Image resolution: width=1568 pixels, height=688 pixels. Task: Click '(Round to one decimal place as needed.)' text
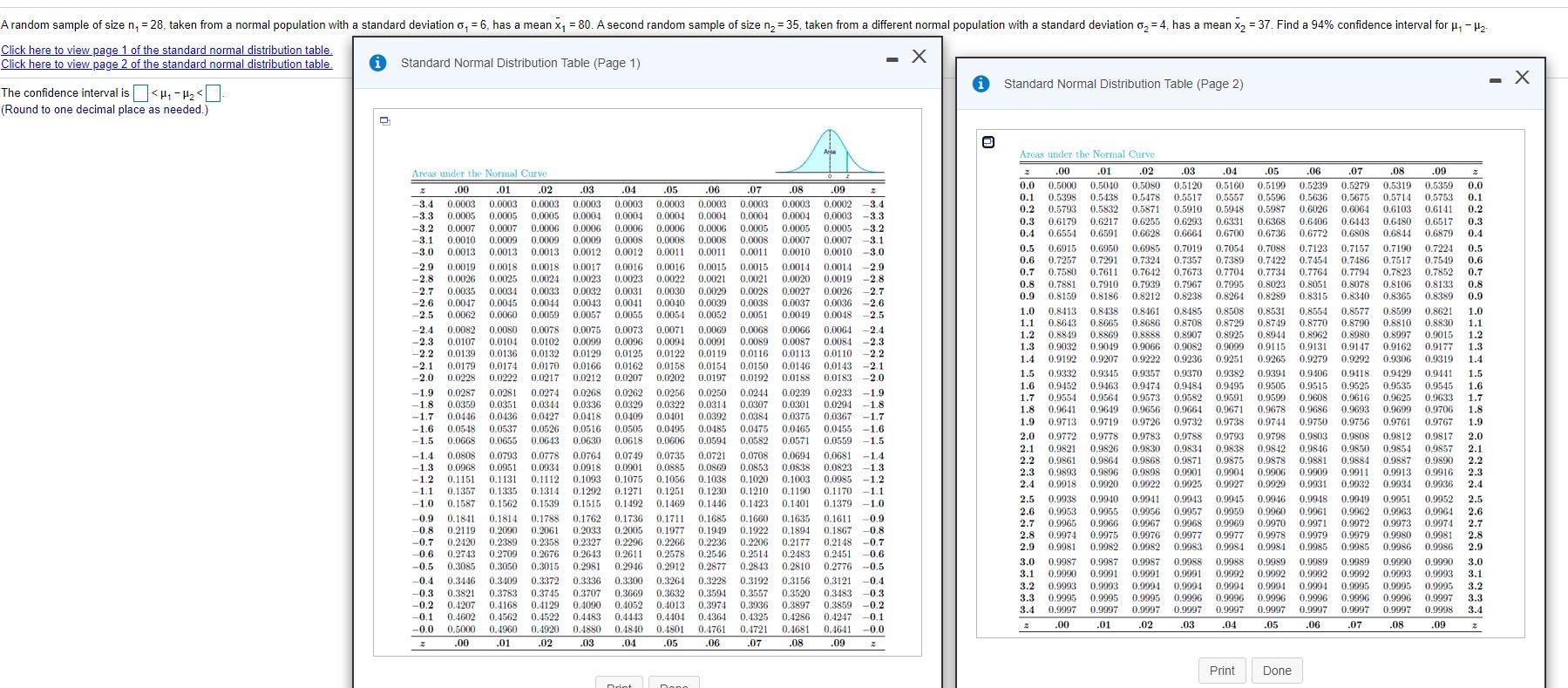pyautogui.click(x=105, y=110)
